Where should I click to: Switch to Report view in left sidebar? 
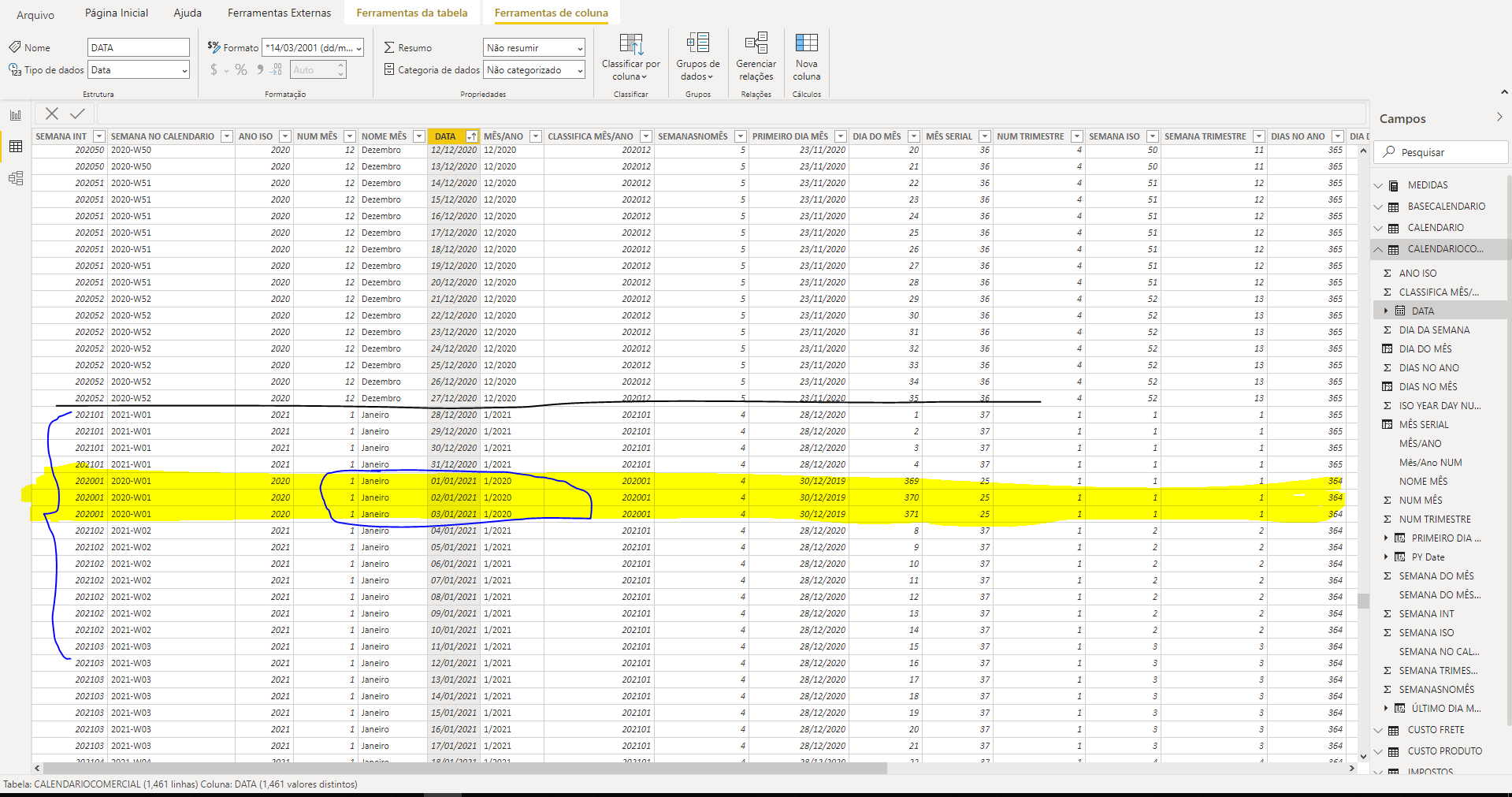[x=16, y=115]
